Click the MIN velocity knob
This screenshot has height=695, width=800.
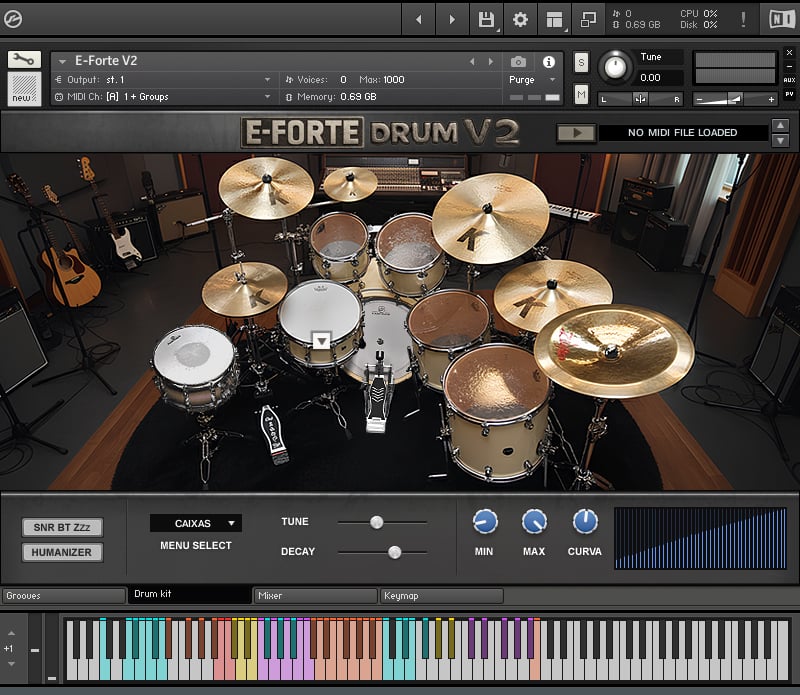pyautogui.click(x=485, y=522)
